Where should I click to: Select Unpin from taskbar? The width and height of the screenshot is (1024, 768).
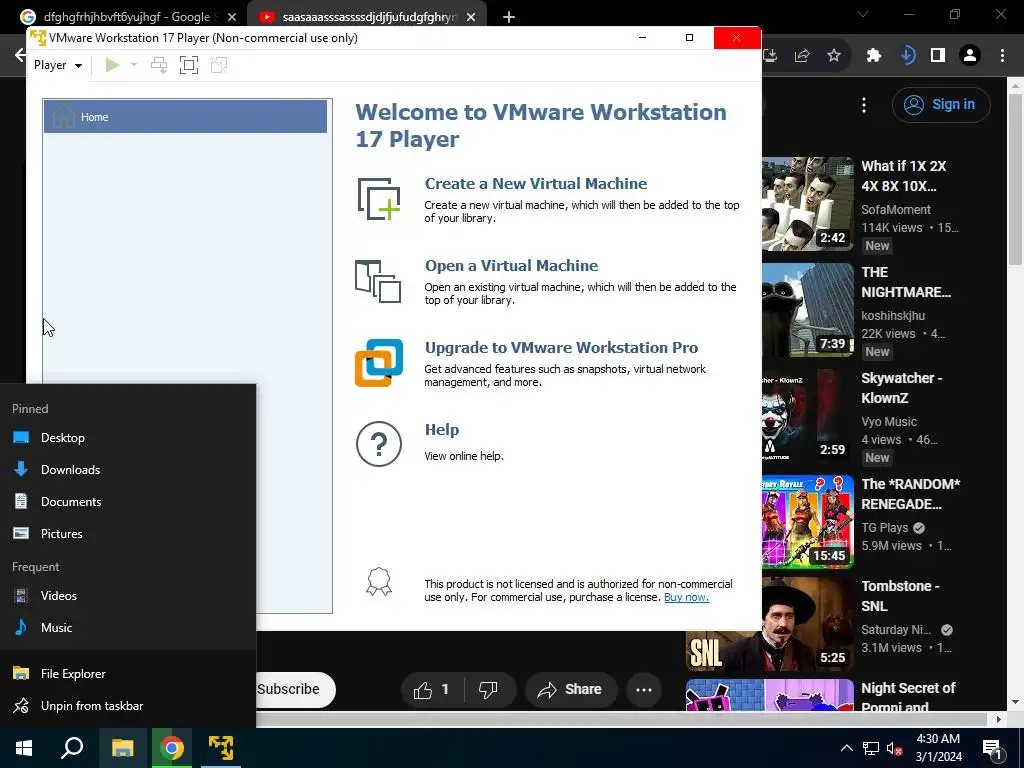coord(128,705)
